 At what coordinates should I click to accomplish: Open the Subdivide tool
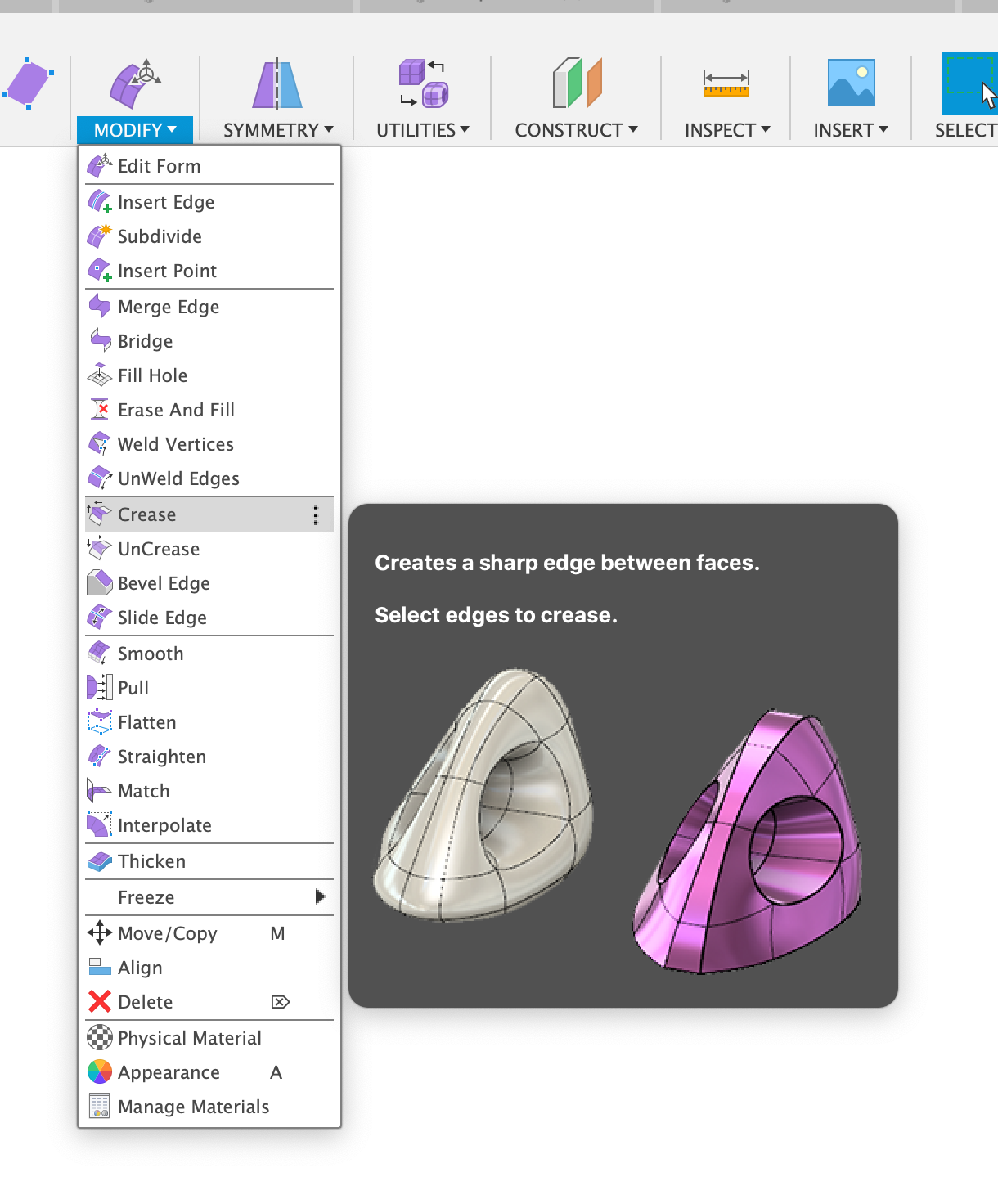[x=159, y=236]
